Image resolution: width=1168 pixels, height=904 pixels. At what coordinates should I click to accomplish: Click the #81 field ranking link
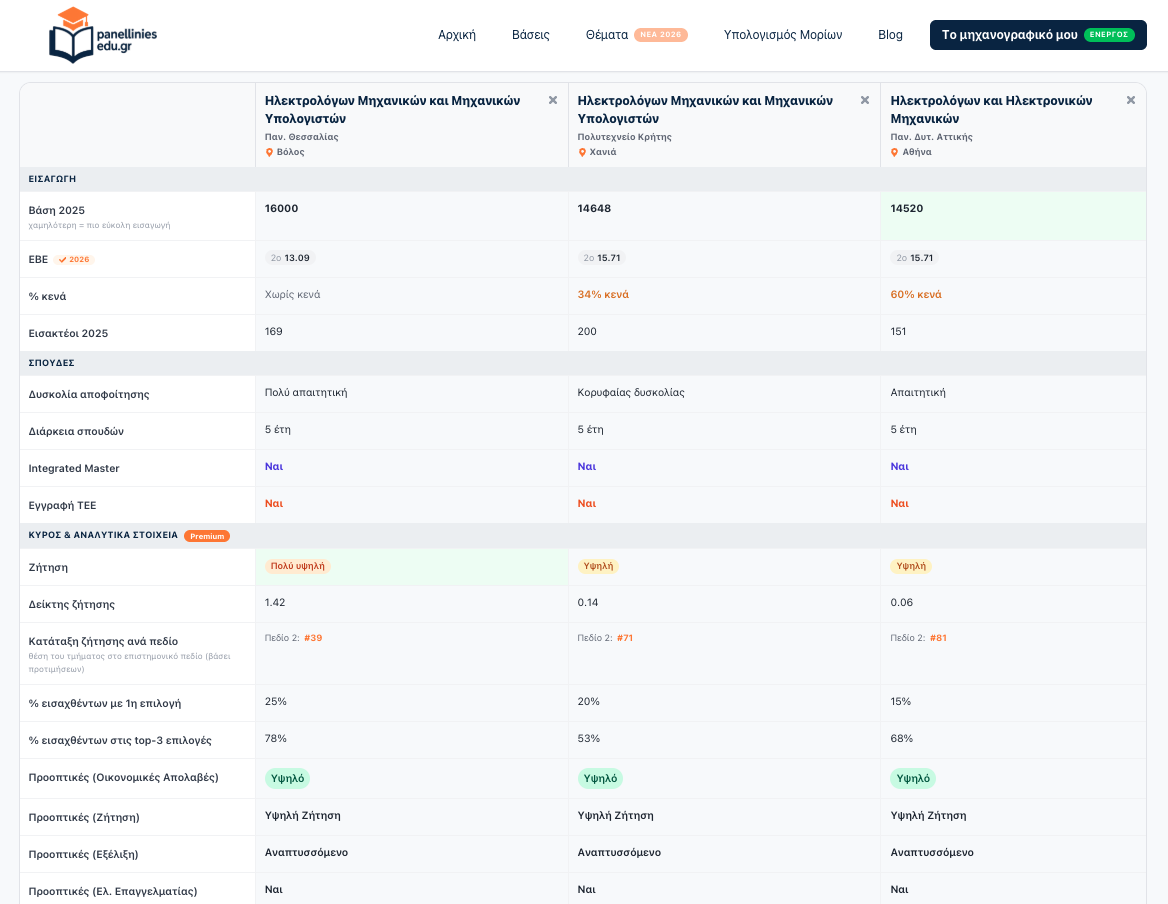tap(938, 638)
